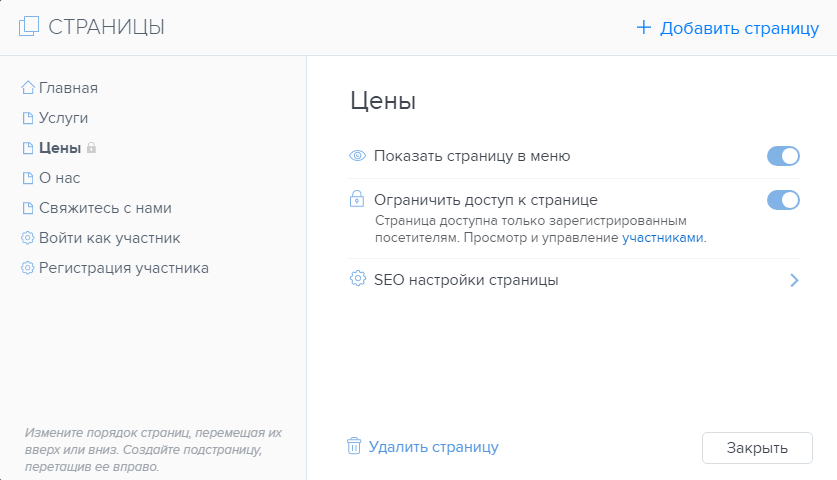837x480 pixels.
Task: Open the Главная page in the list
Action: [x=68, y=88]
